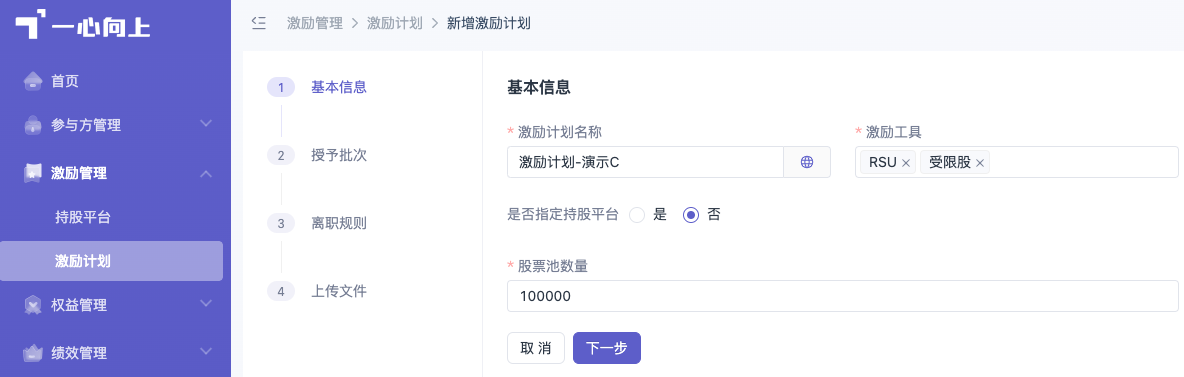The height and width of the screenshot is (377, 1184).
Task: Open the 激励工具 dropdown field
Action: 1016,162
